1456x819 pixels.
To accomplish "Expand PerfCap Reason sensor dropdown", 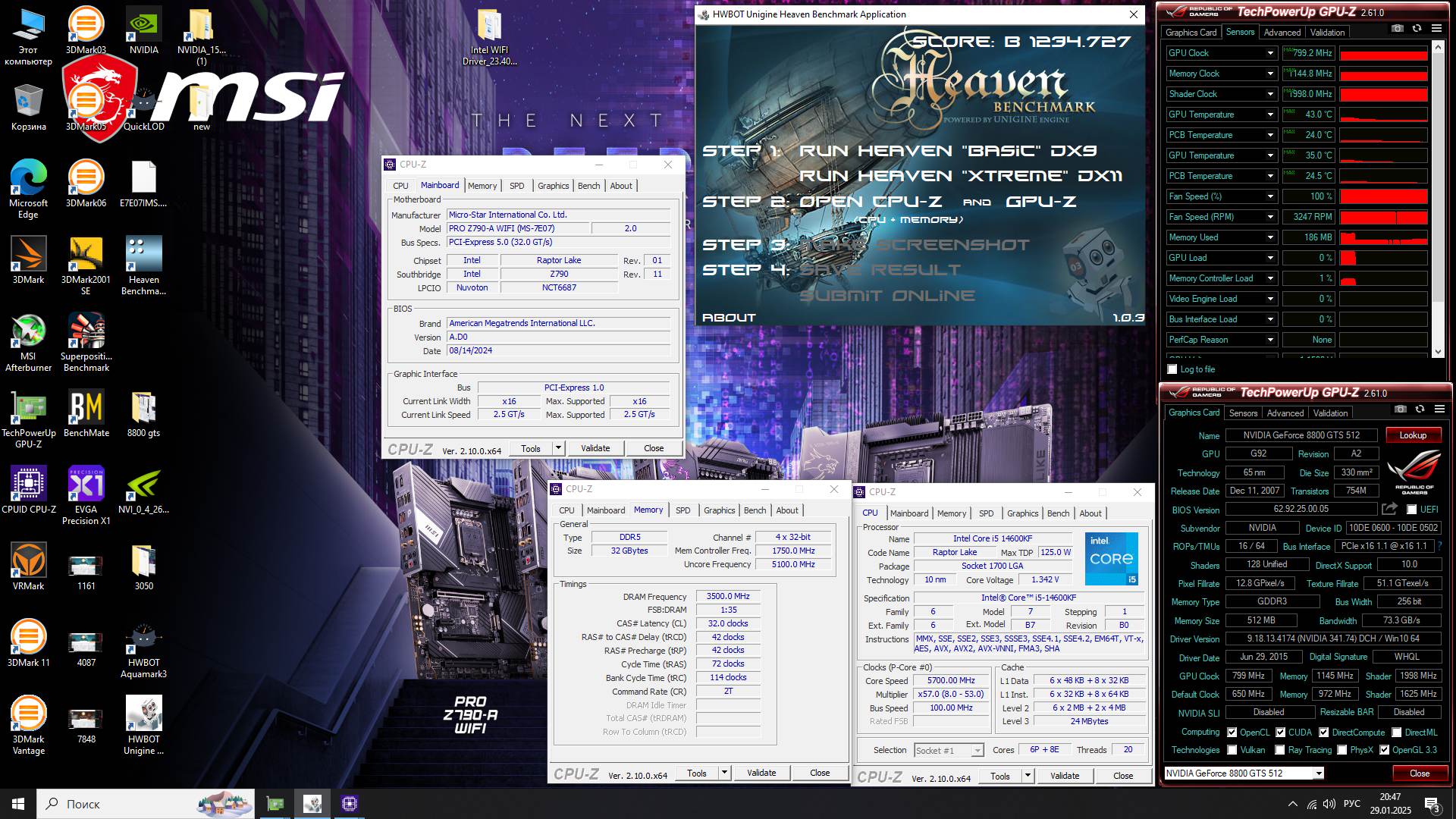I will (1270, 340).
